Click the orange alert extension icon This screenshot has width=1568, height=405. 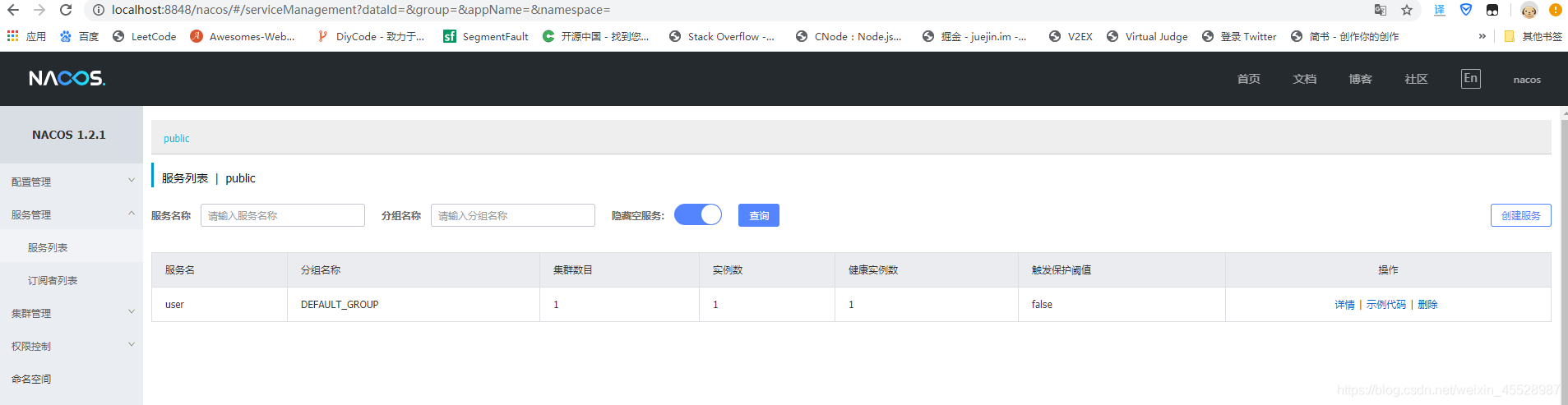[x=1555, y=10]
